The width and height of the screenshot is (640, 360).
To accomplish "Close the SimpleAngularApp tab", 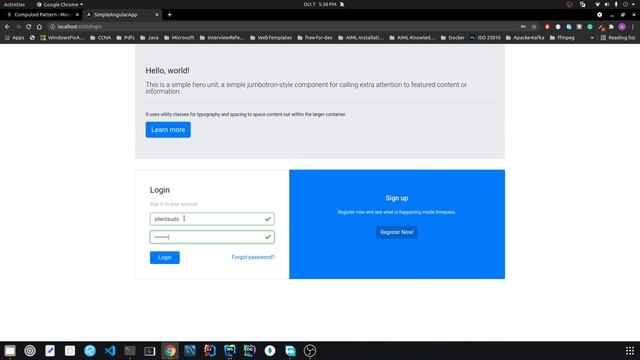I will pos(157,15).
